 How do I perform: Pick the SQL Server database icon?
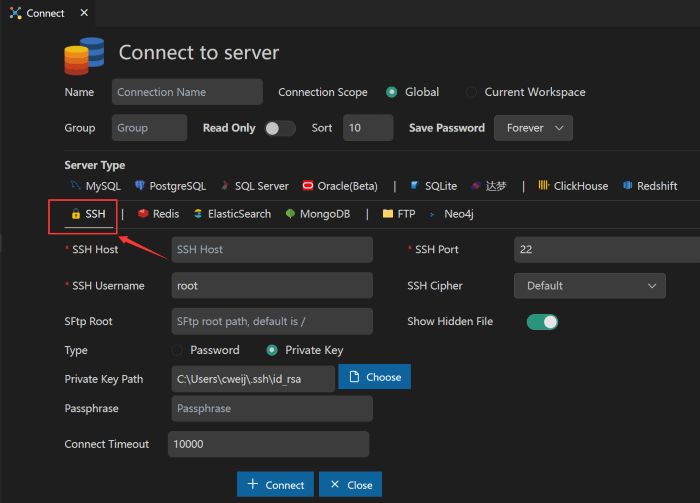coord(225,186)
